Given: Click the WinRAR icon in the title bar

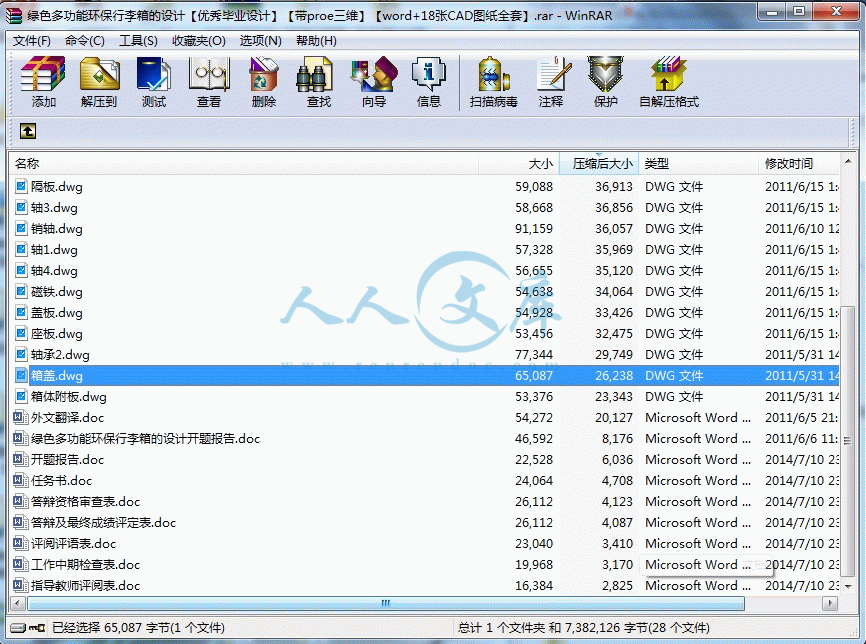Looking at the screenshot, I should pos(14,15).
